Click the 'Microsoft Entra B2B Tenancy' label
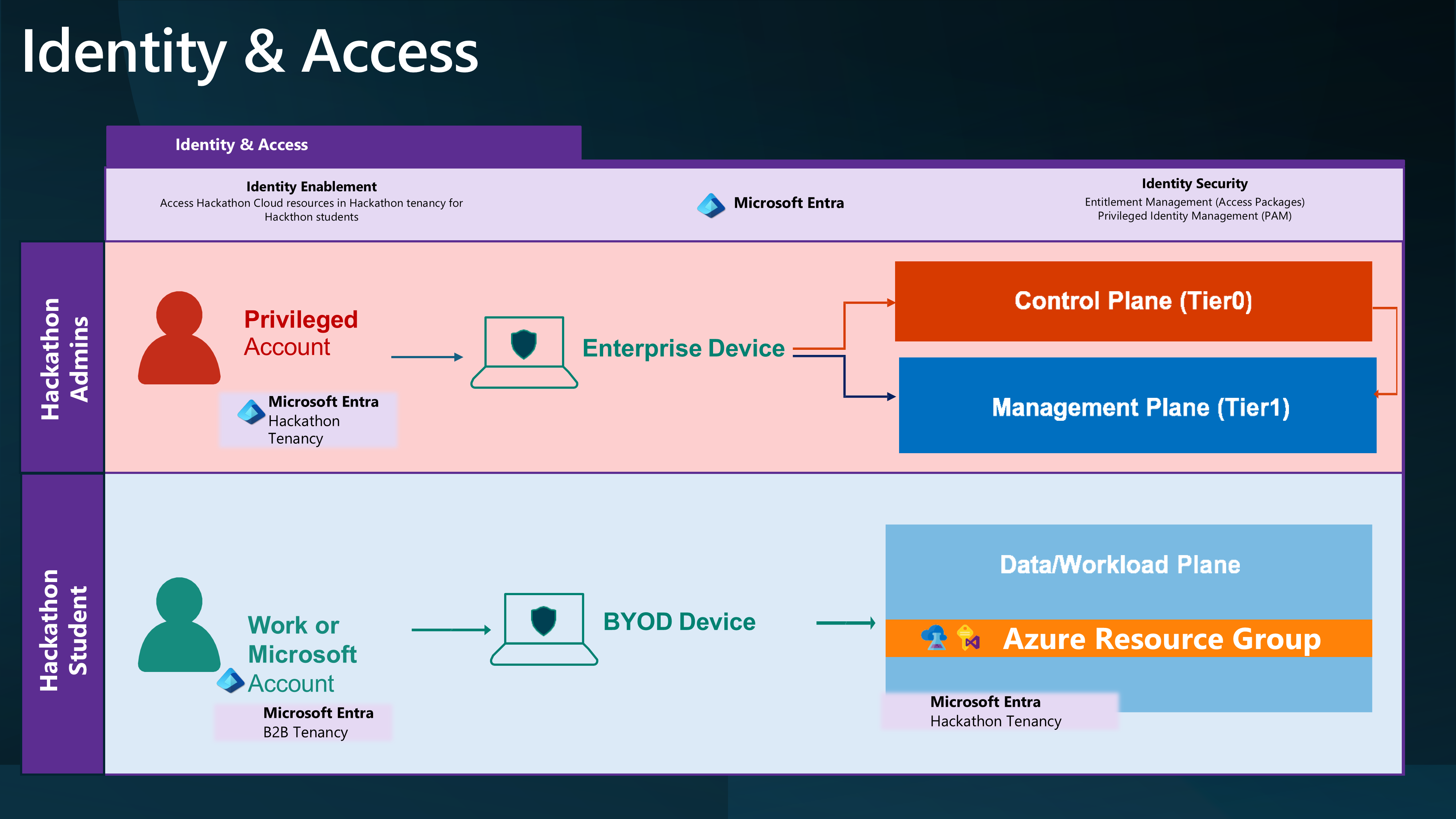Image resolution: width=1456 pixels, height=819 pixels. [x=318, y=722]
